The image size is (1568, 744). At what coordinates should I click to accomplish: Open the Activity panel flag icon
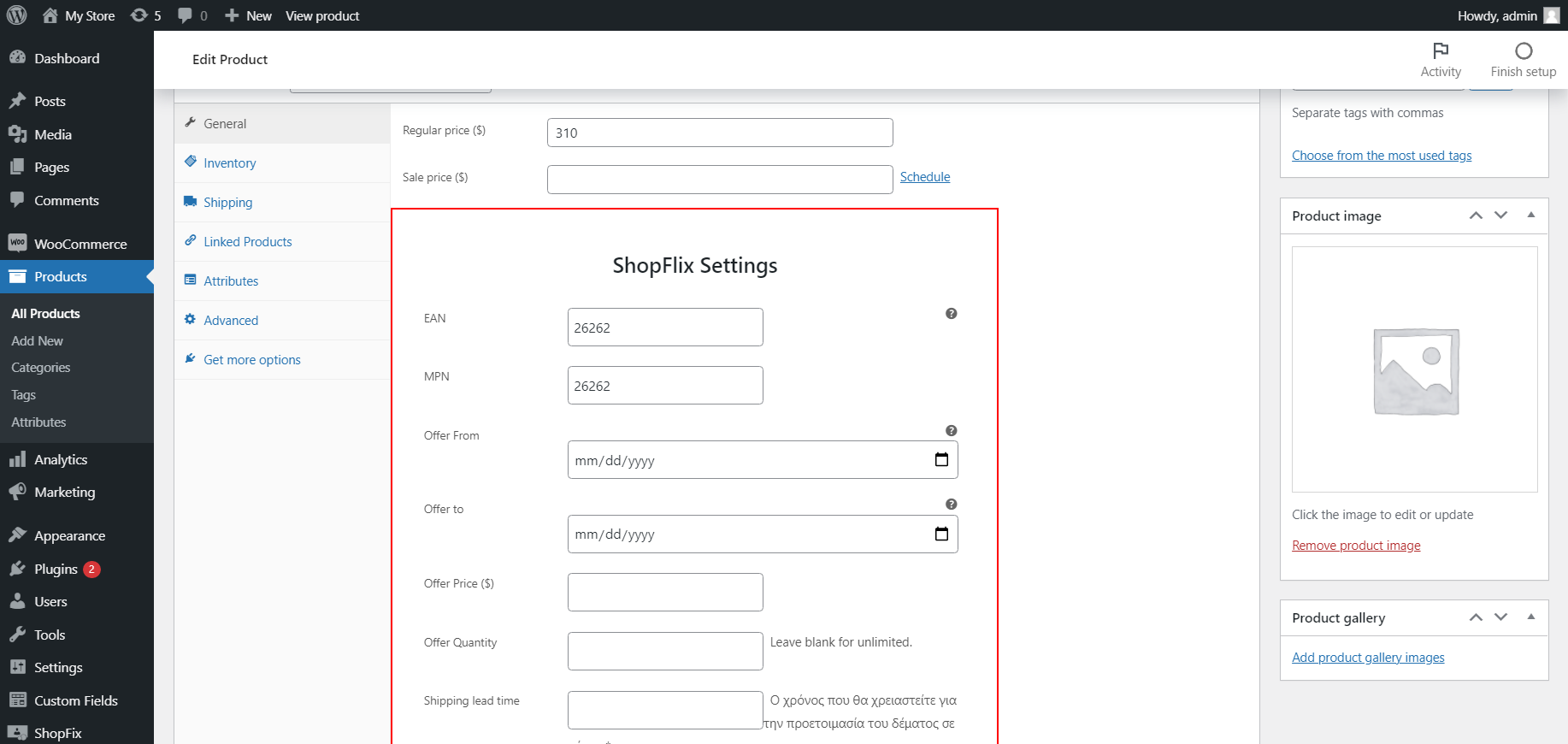coord(1441,51)
